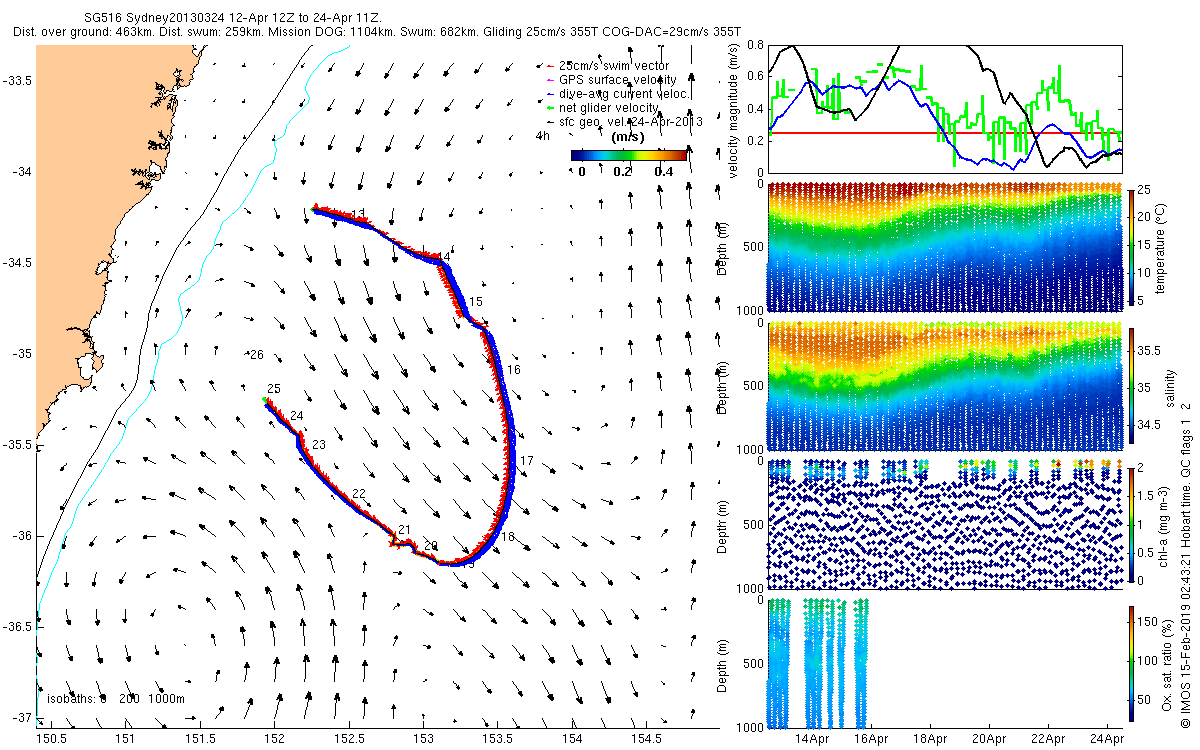Click the chl-a (mg m-3) color bar
This screenshot has width=1200, height=750.
tap(1131, 524)
